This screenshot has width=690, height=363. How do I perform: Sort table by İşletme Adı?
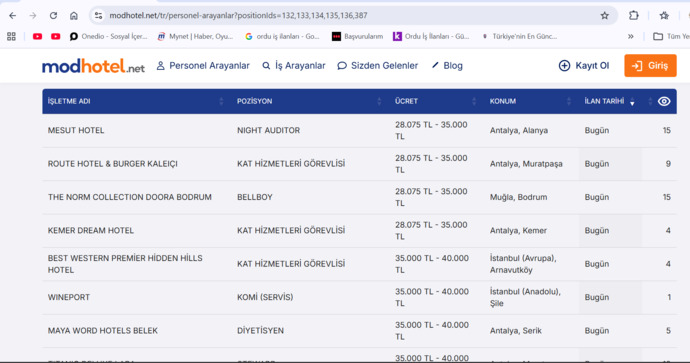coord(136,101)
